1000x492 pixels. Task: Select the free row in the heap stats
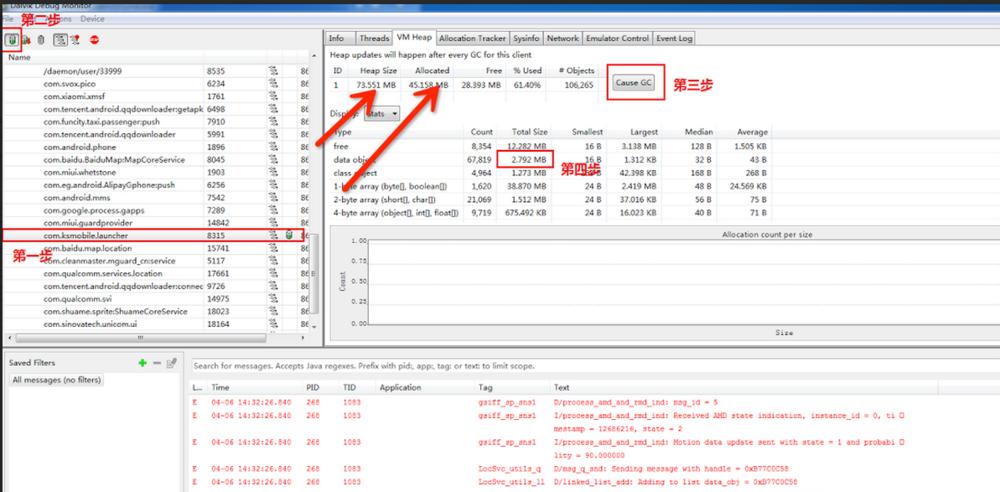point(550,146)
